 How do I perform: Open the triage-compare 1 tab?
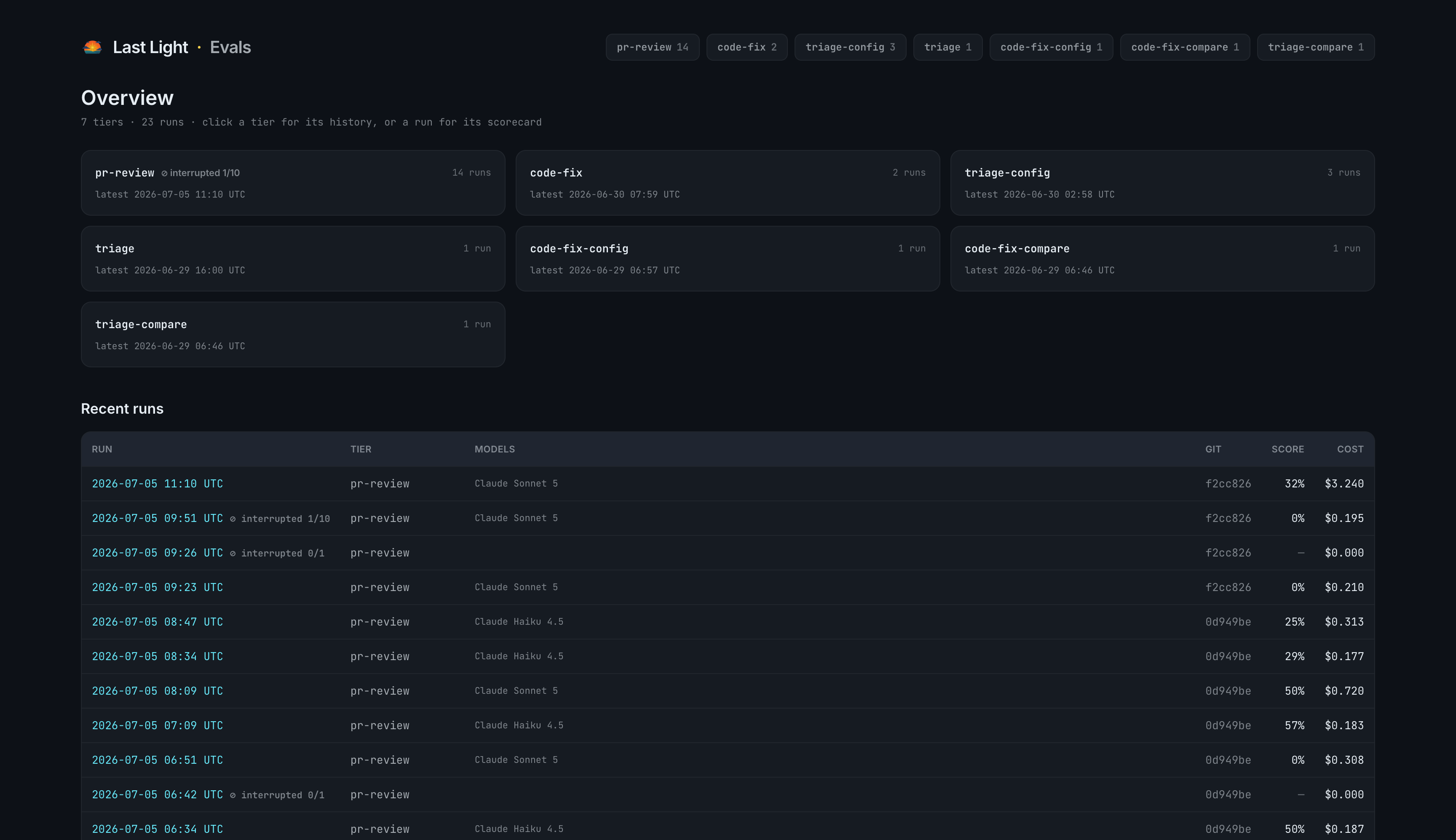click(1316, 47)
